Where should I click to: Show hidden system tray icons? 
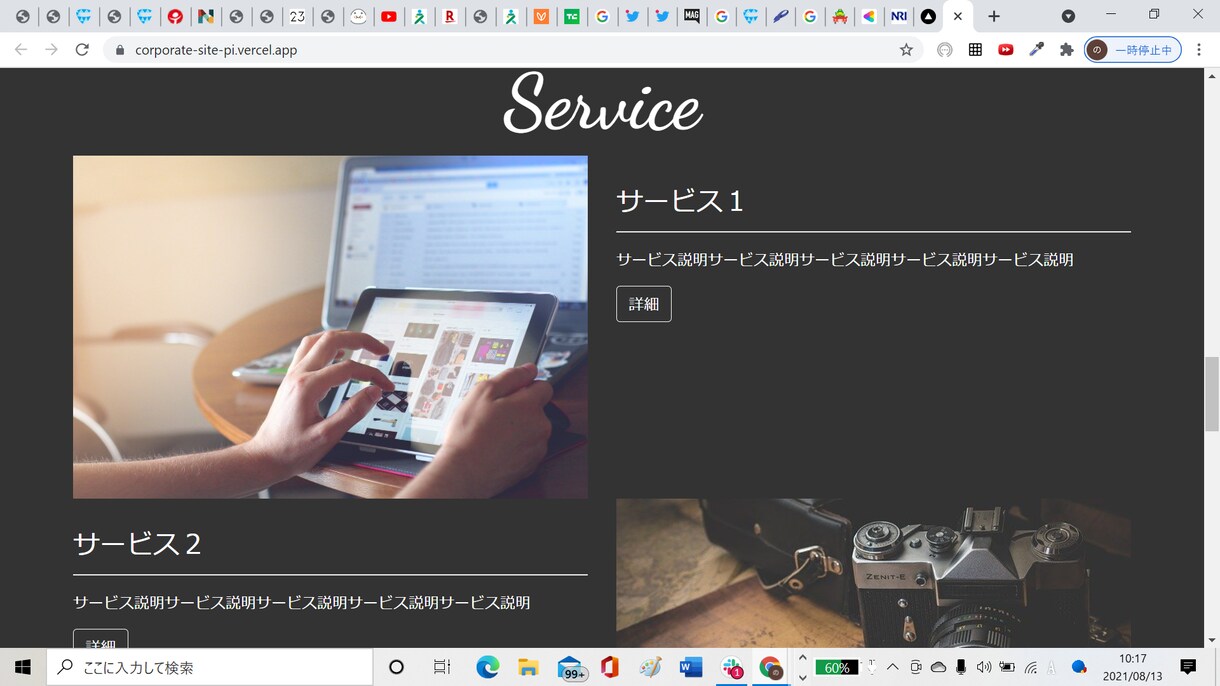pyautogui.click(x=892, y=667)
